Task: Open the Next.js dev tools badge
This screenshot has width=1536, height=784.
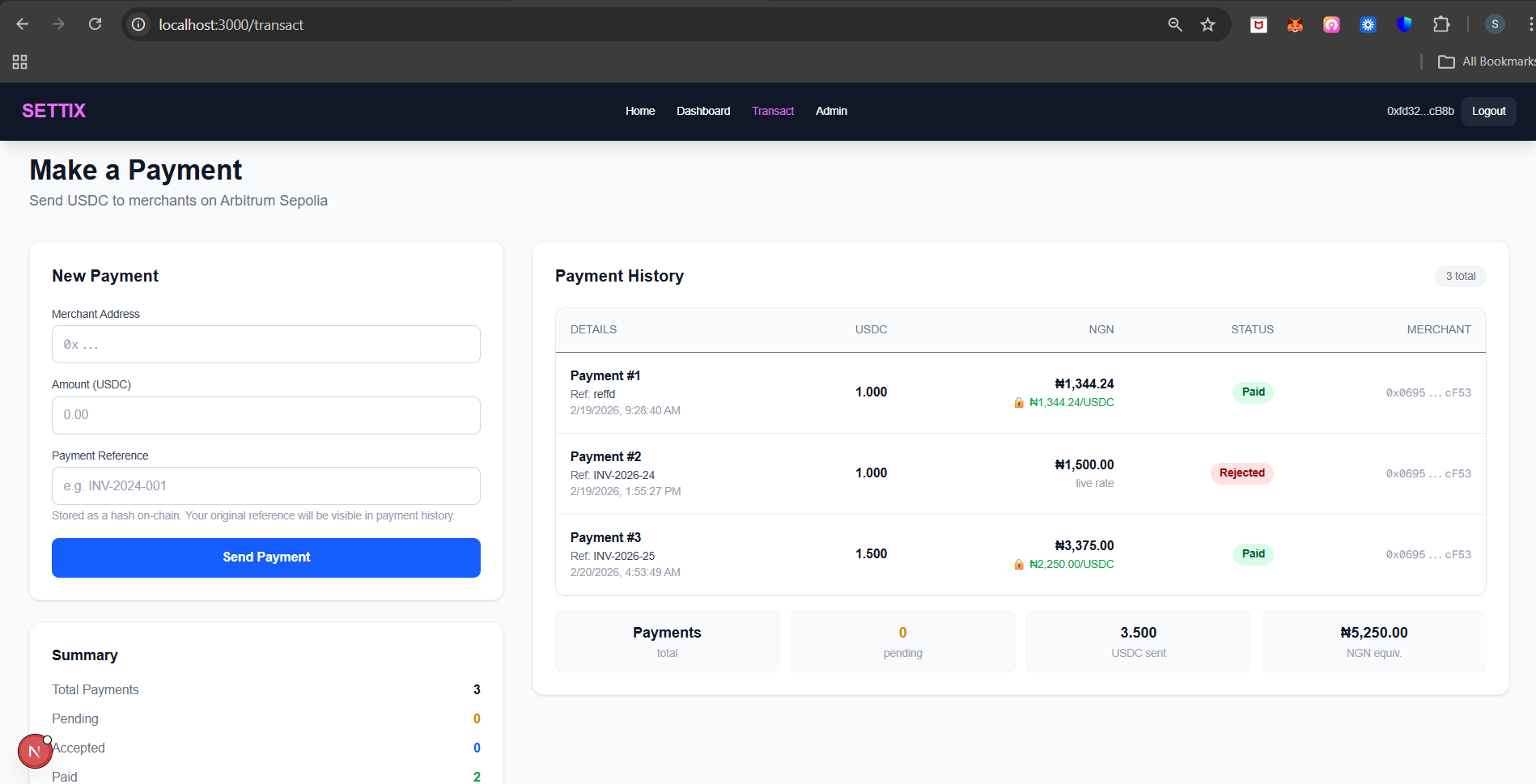Action: coord(34,752)
